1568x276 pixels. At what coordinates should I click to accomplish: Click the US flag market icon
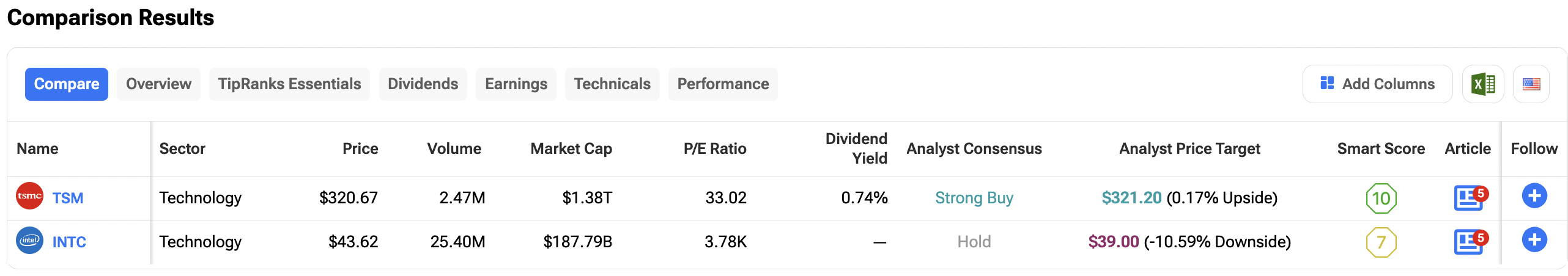tap(1531, 84)
